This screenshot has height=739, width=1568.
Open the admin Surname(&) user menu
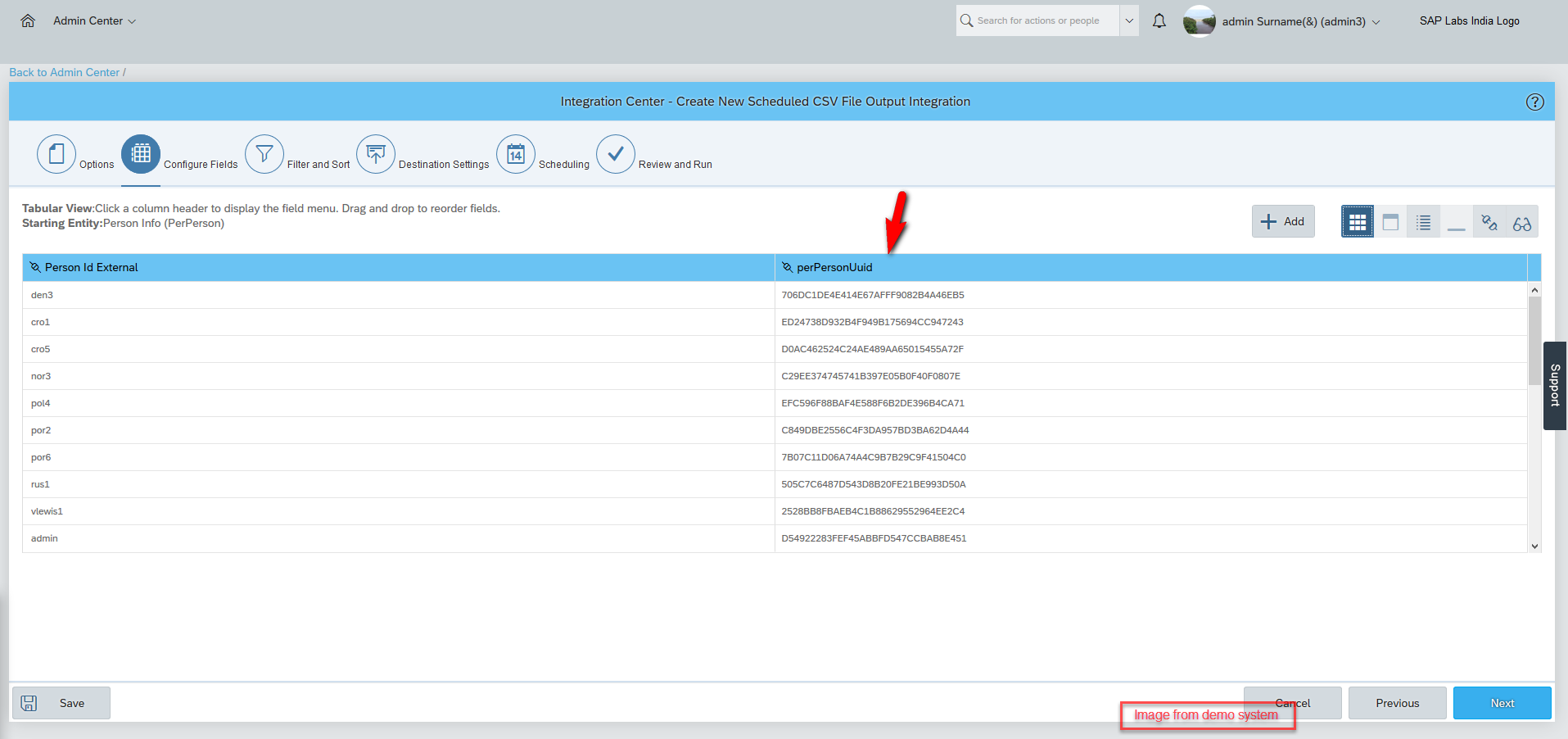[1300, 21]
